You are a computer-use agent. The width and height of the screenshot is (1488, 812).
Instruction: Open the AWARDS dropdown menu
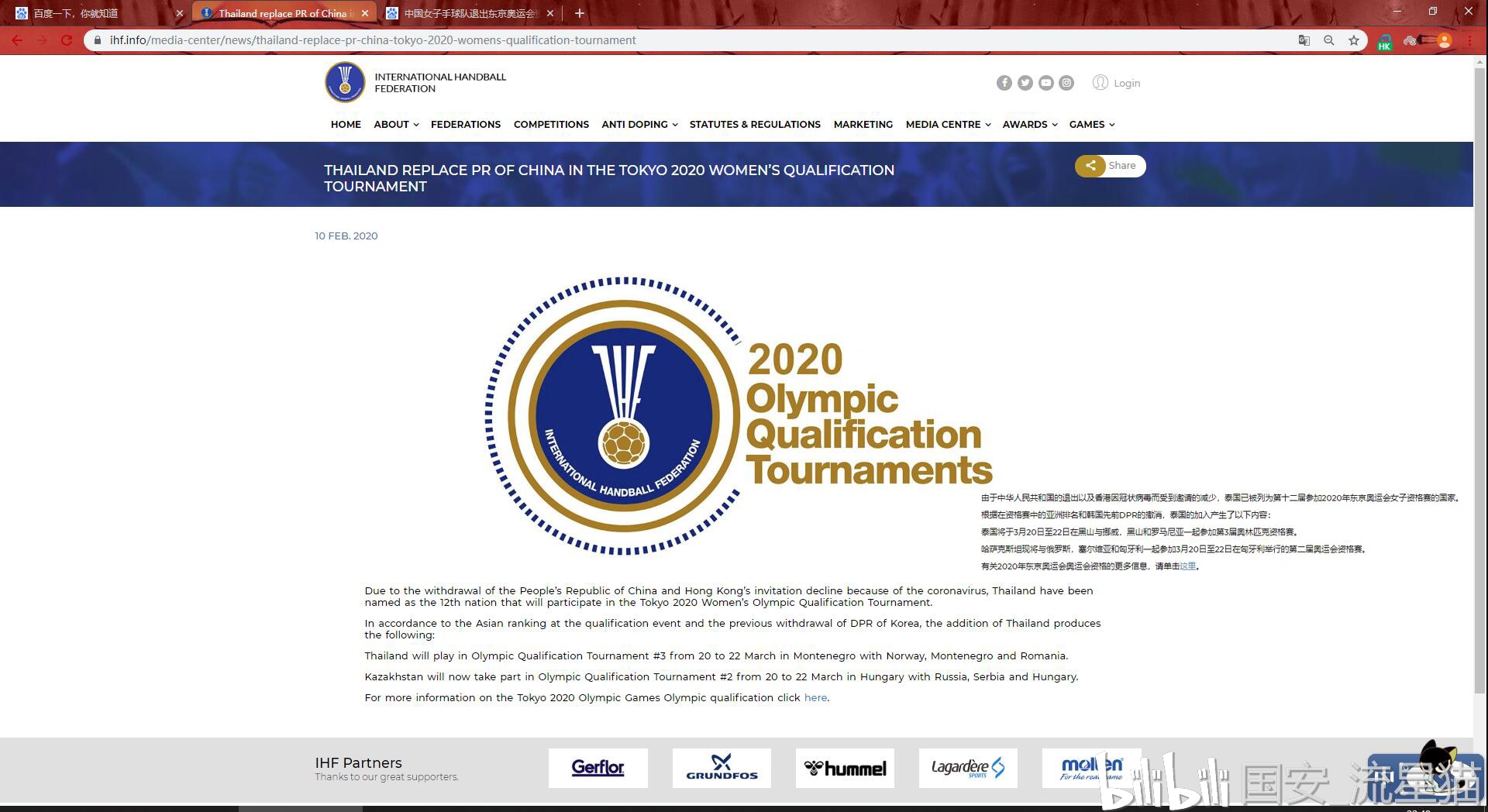click(1029, 124)
